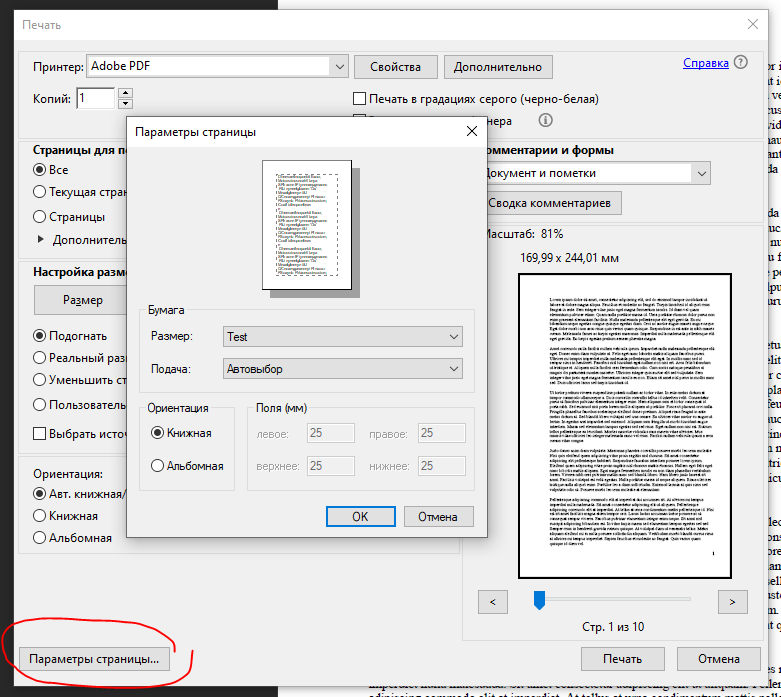Click the Дополнительно button
This screenshot has width=781, height=697.
498,67
